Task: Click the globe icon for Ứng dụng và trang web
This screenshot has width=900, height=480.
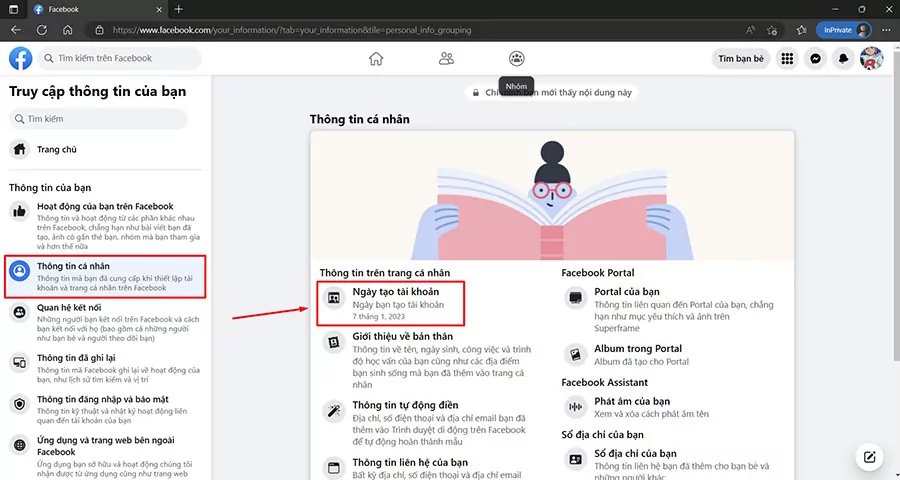Action: [20, 445]
